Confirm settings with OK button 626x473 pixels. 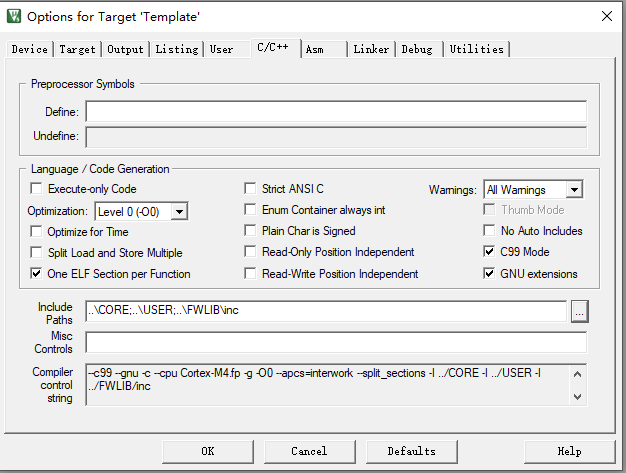coord(208,451)
